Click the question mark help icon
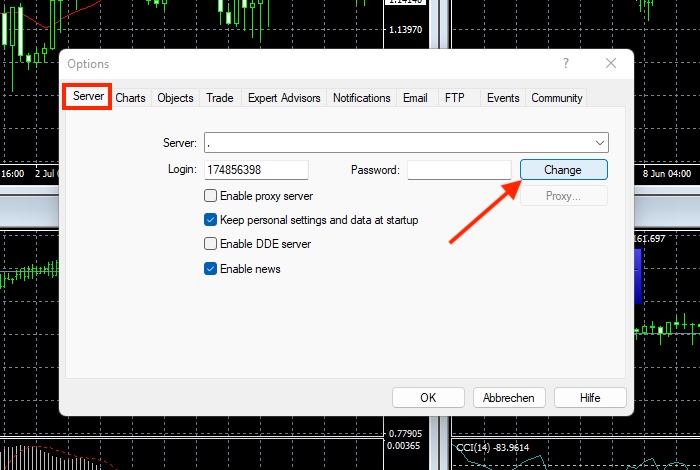The height and width of the screenshot is (470, 700). tap(566, 63)
